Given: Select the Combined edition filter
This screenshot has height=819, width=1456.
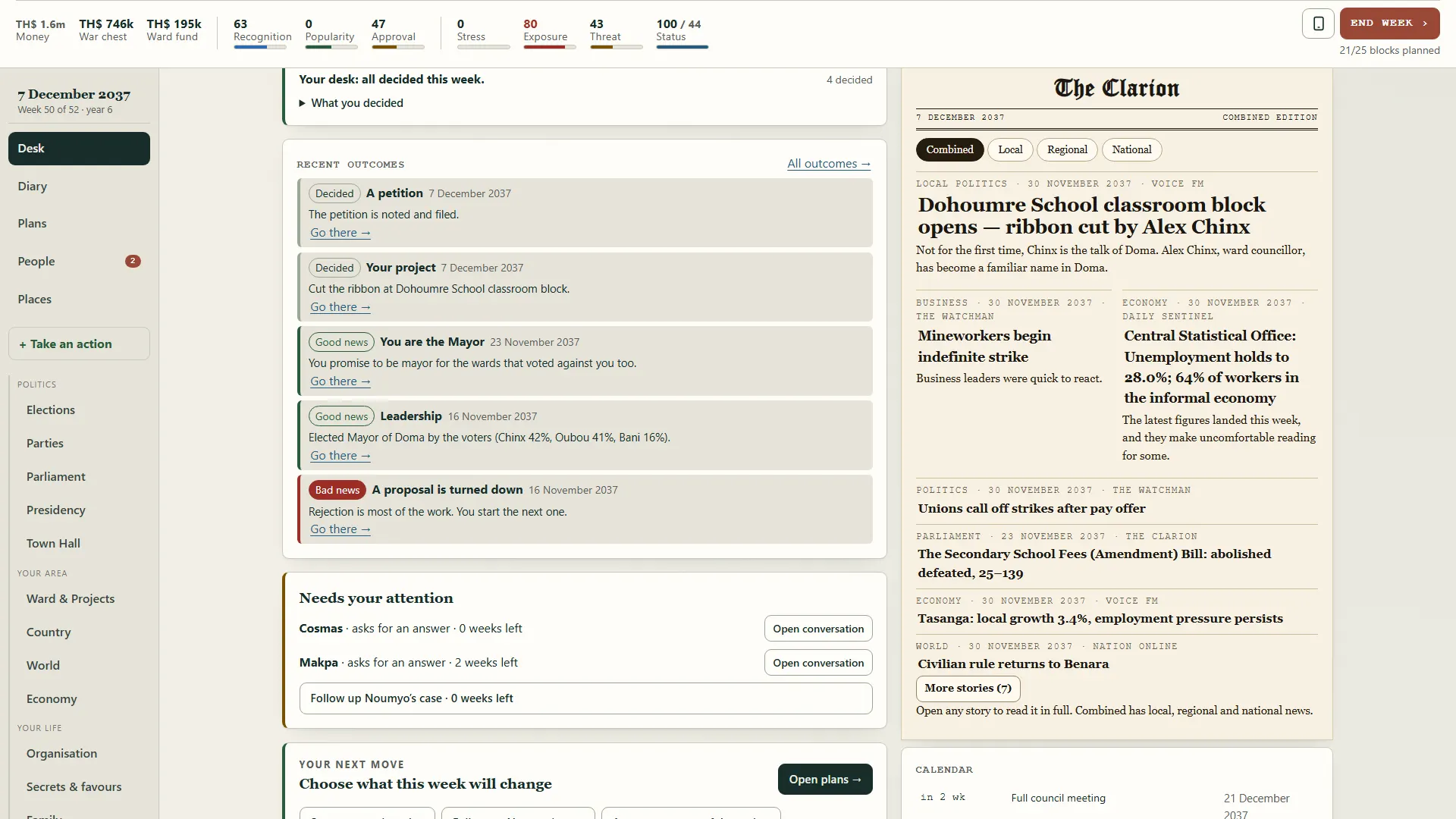Looking at the screenshot, I should point(949,149).
